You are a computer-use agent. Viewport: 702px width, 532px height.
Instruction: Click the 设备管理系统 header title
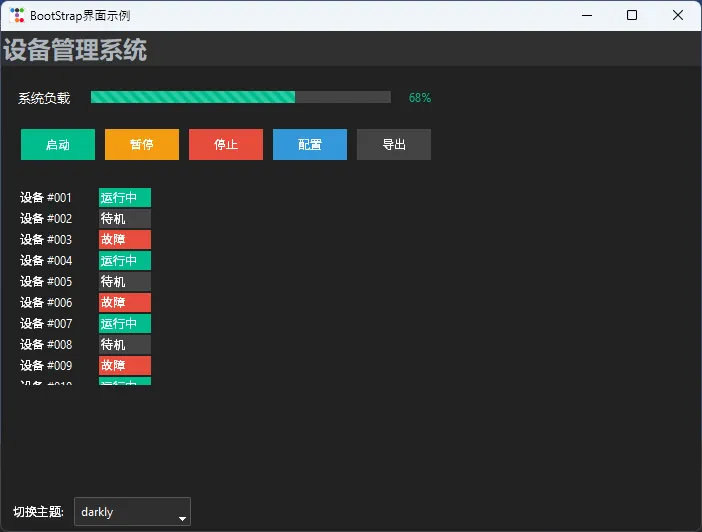coord(75,50)
